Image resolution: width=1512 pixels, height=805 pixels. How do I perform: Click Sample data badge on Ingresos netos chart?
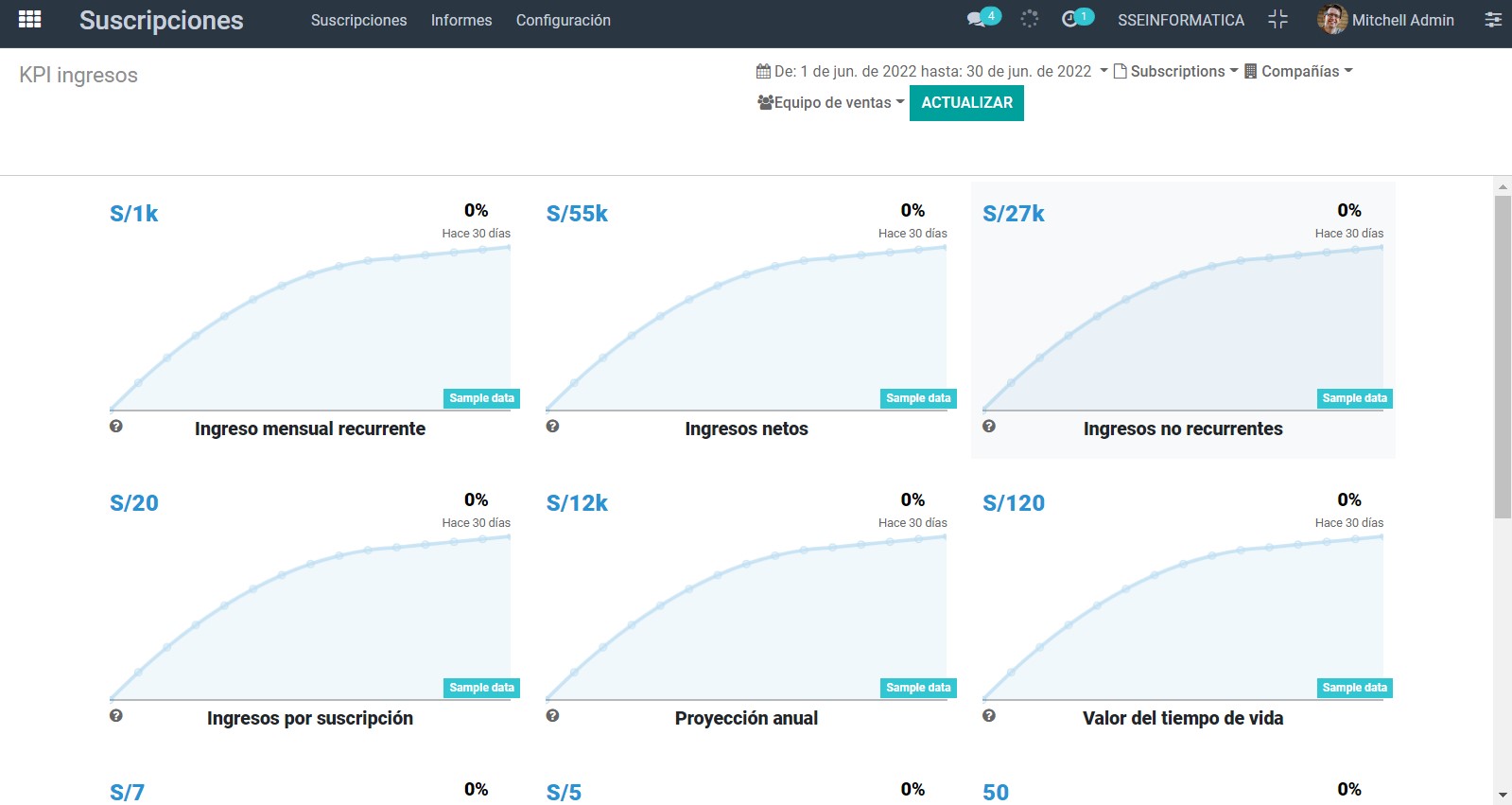[x=918, y=398]
